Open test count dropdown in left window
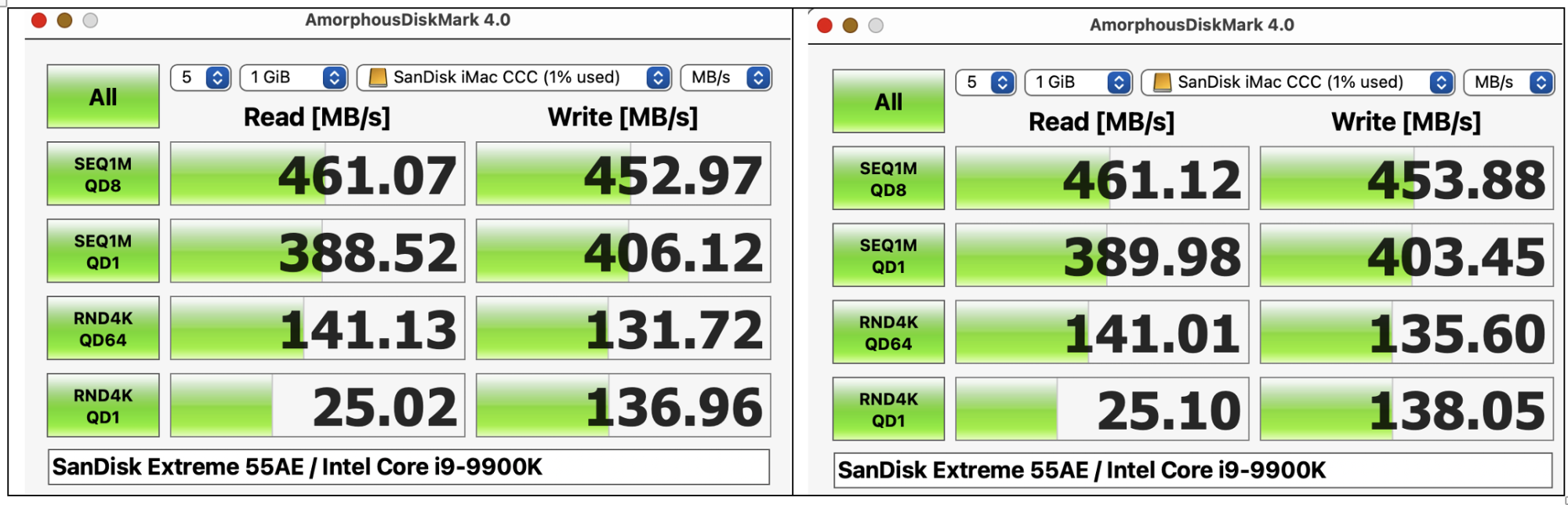1568x505 pixels. point(201,78)
